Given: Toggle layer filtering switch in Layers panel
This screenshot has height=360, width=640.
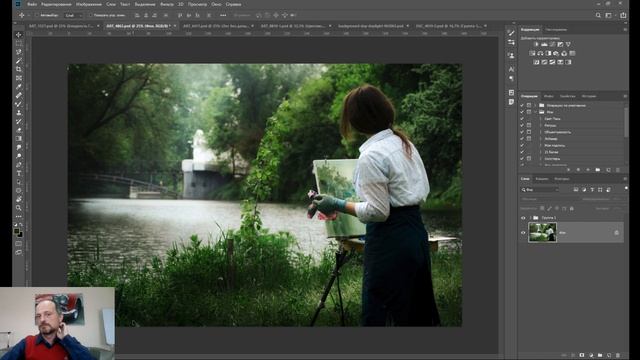Looking at the screenshot, I should click(626, 188).
